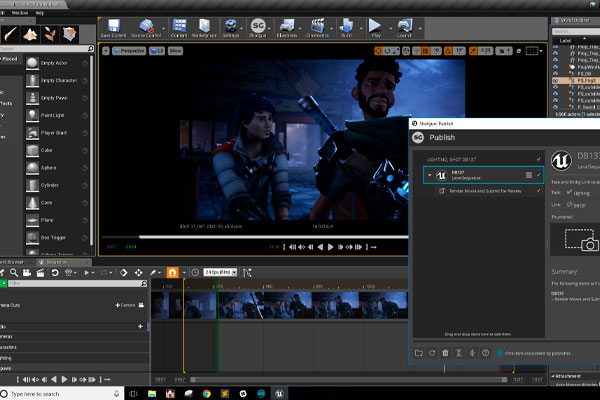Viewport: 600px width, 400px height.
Task: Click the Publish dialog help question icon
Action: click(486, 353)
